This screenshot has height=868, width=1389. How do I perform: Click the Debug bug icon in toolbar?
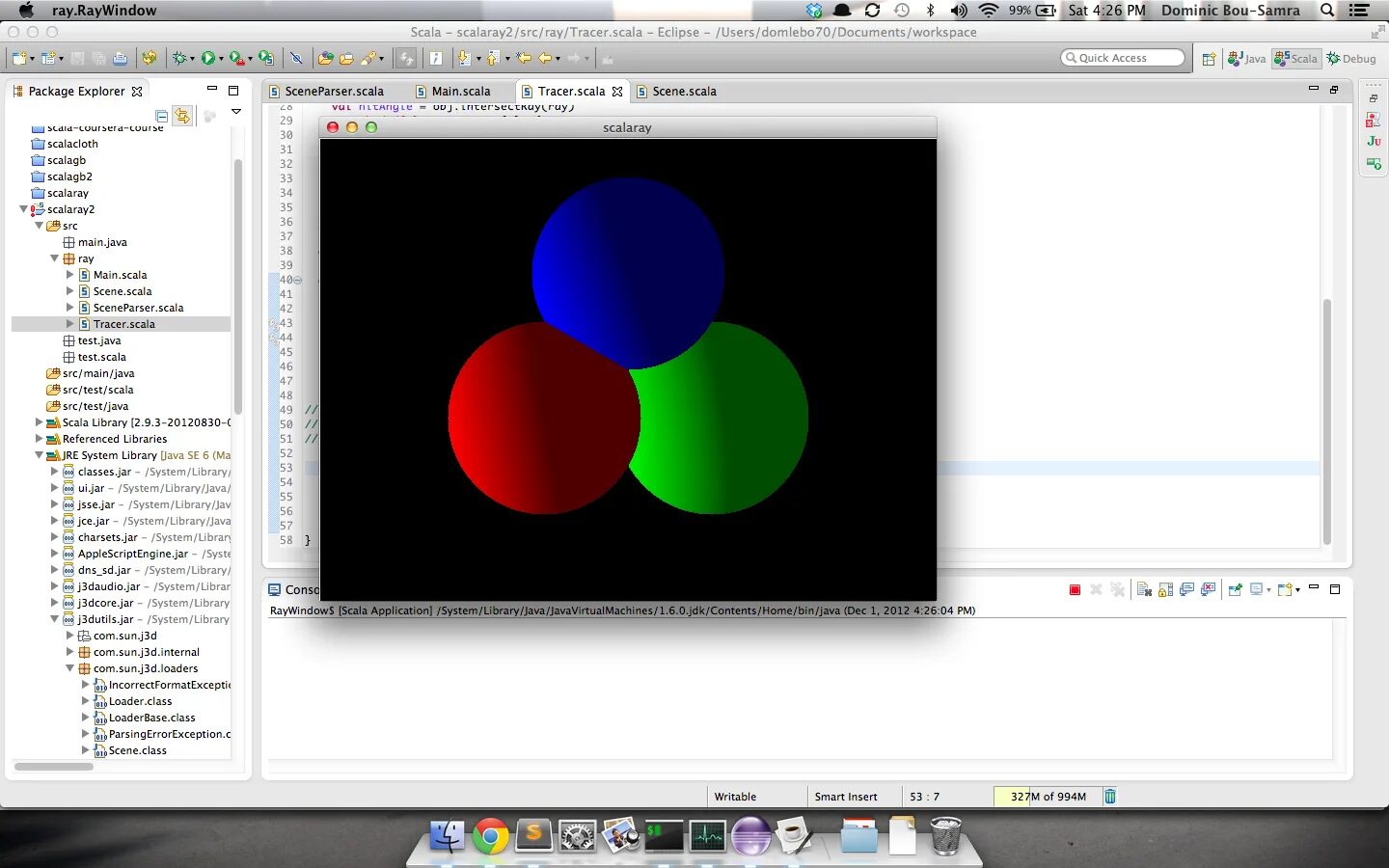pos(179,59)
